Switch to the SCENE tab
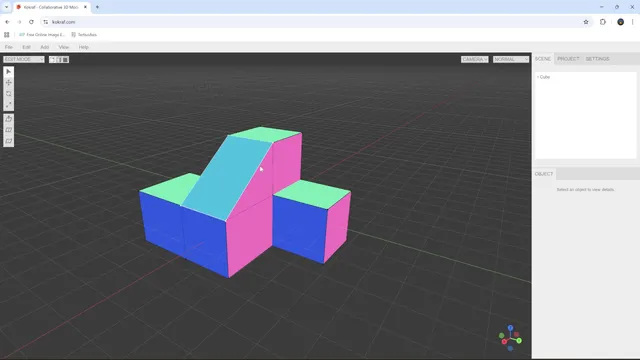The height and width of the screenshot is (360, 640). click(x=543, y=59)
